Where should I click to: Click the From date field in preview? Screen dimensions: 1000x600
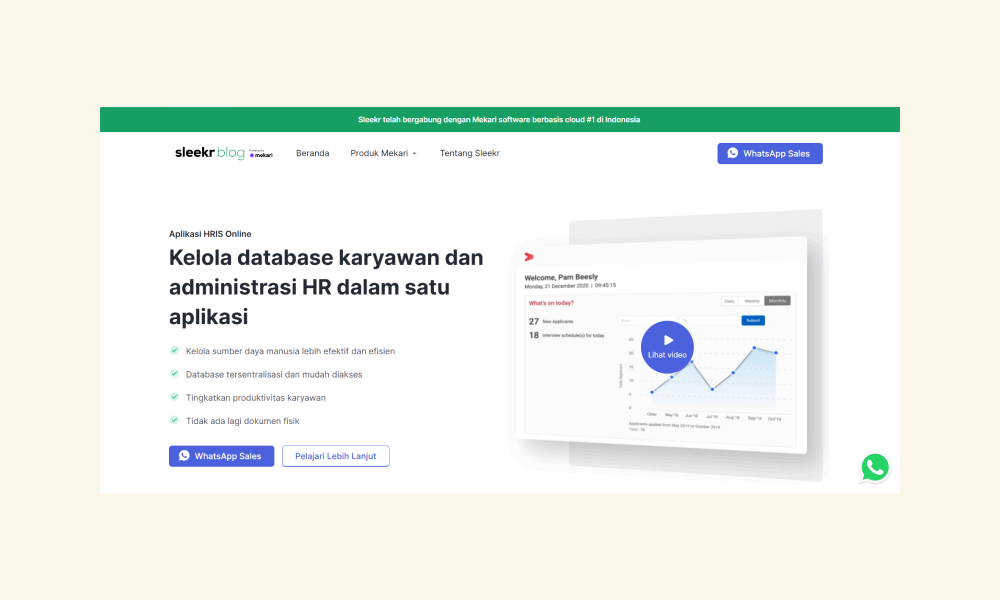[x=647, y=321]
